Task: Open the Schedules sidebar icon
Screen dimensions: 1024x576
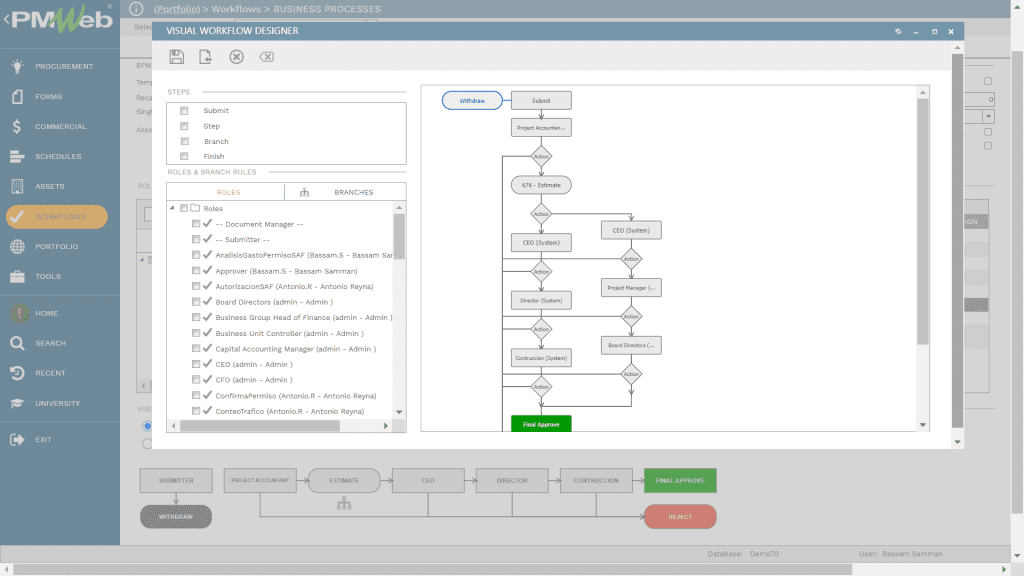Action: pyautogui.click(x=18, y=157)
